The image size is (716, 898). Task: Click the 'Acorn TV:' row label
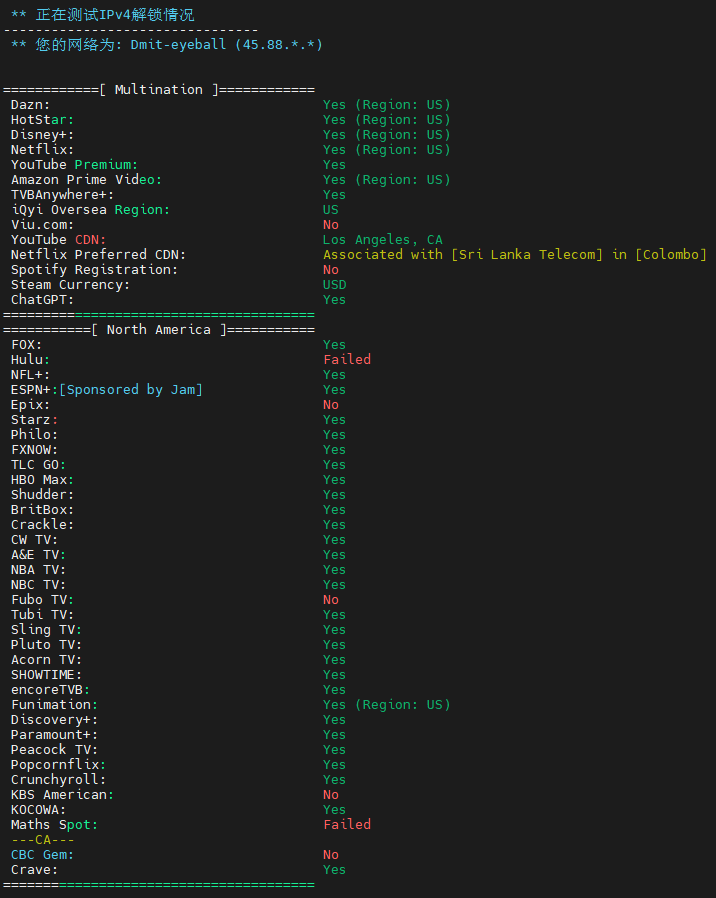tap(46, 660)
